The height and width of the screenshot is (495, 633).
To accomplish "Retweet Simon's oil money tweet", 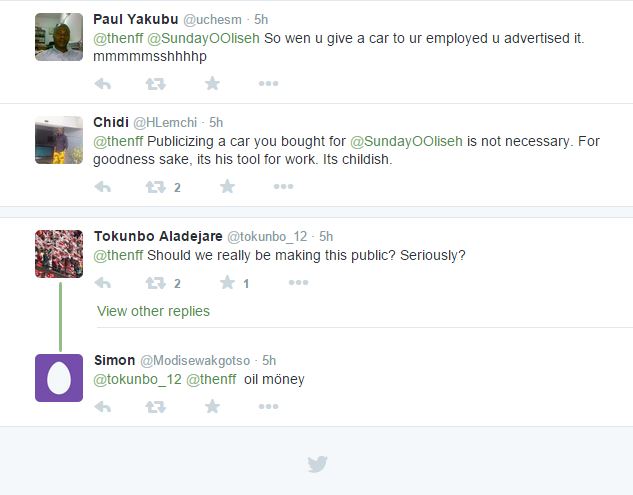I will tap(156, 407).
